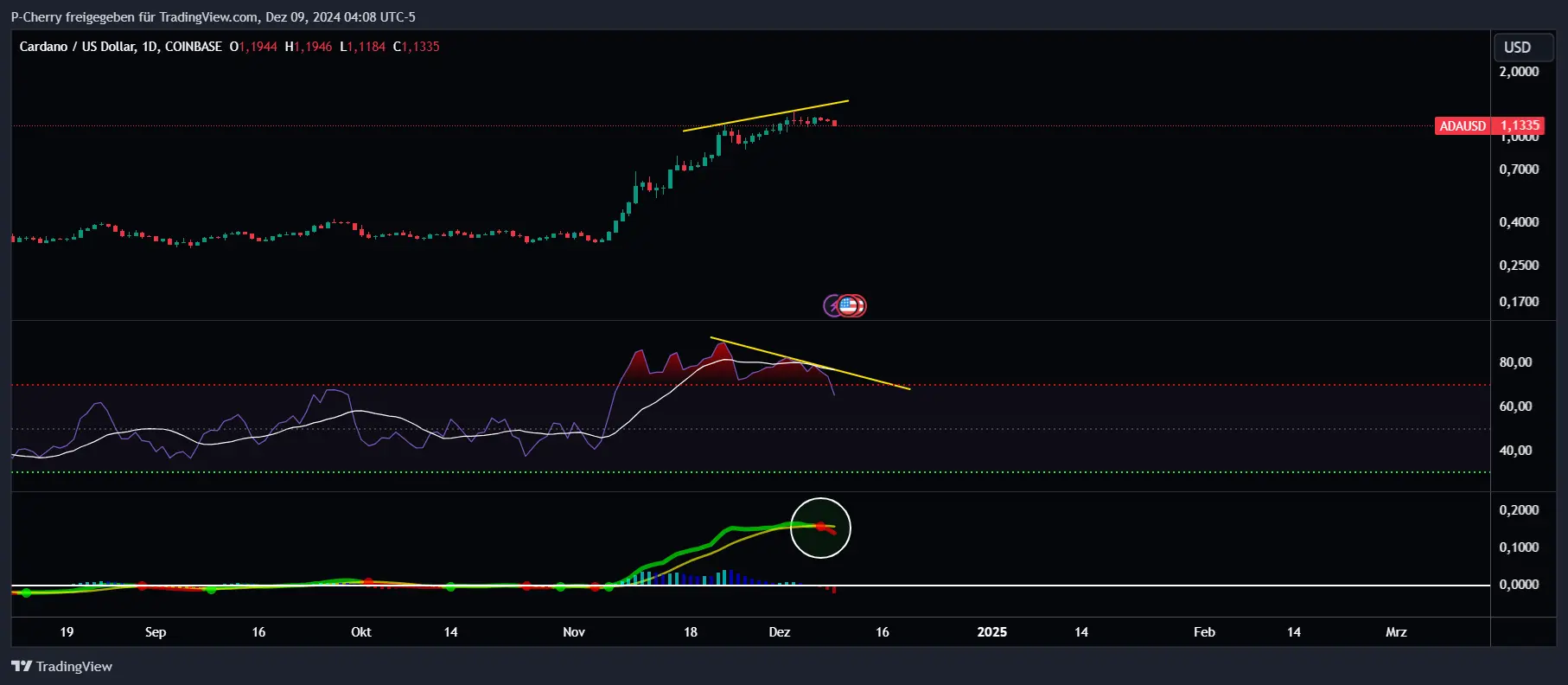Click the open value O1,1944

pos(253,47)
